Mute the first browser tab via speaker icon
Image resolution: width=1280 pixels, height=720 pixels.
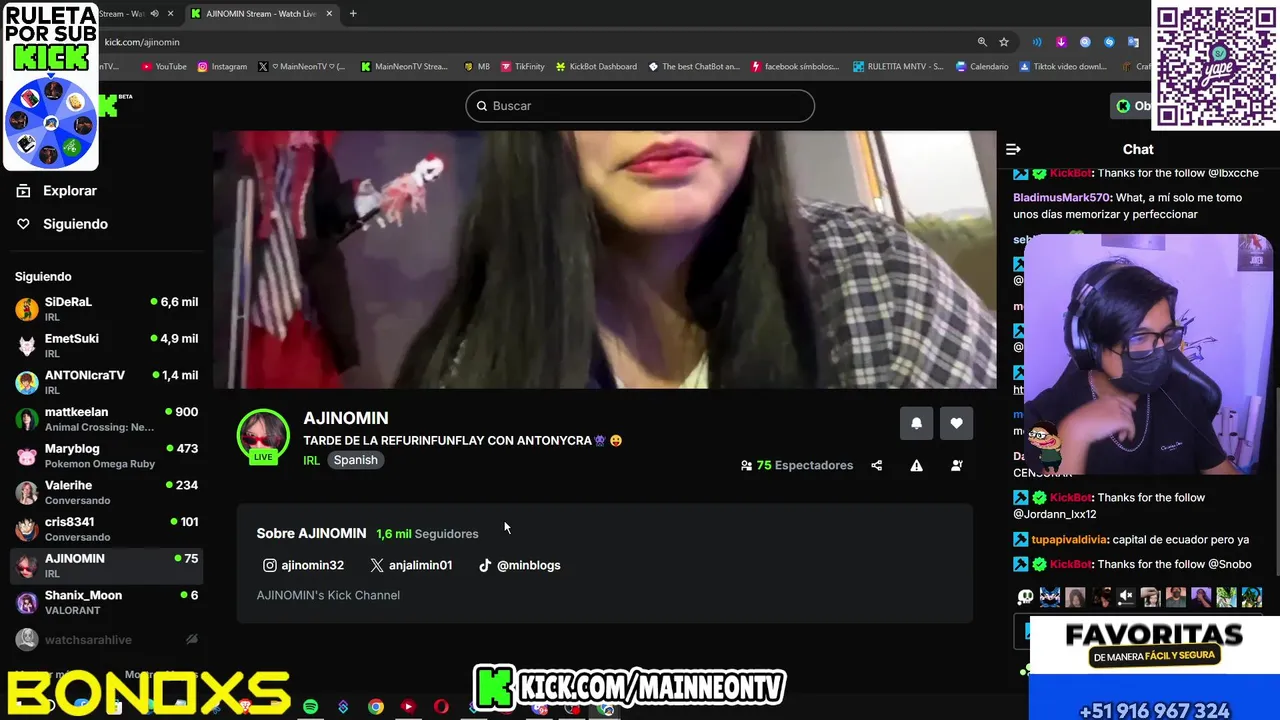tap(154, 14)
